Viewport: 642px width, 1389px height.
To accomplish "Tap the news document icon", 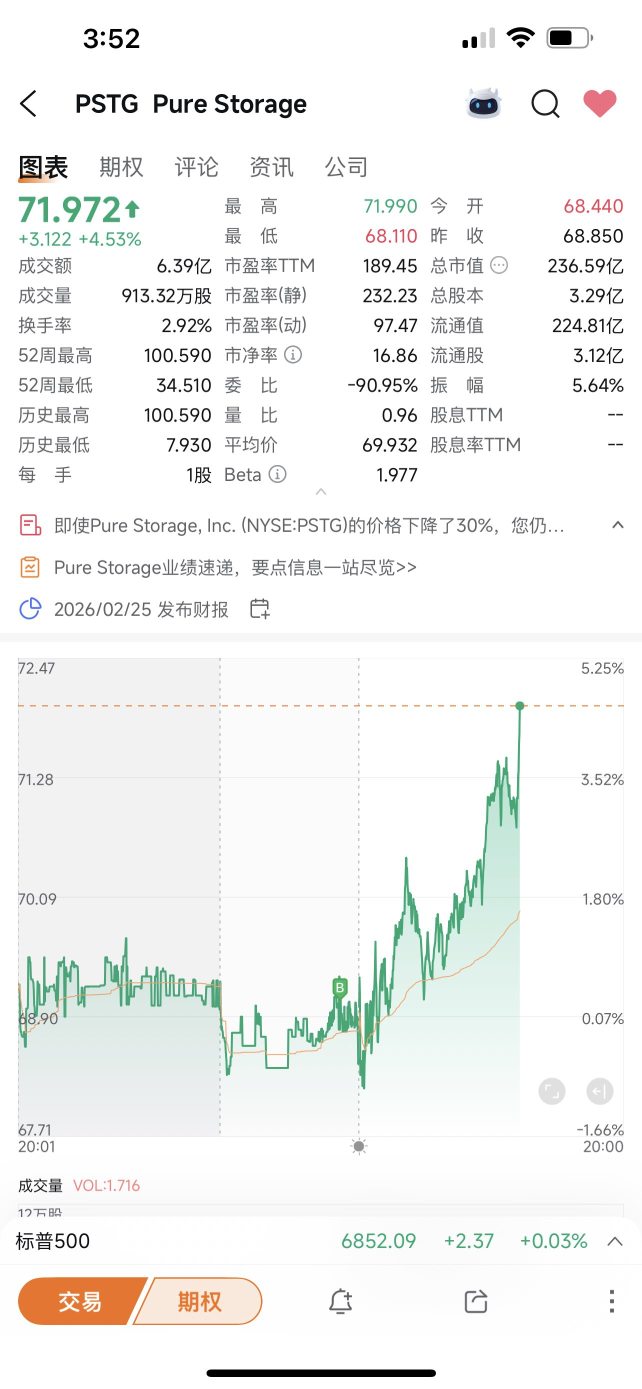I will [x=31, y=525].
